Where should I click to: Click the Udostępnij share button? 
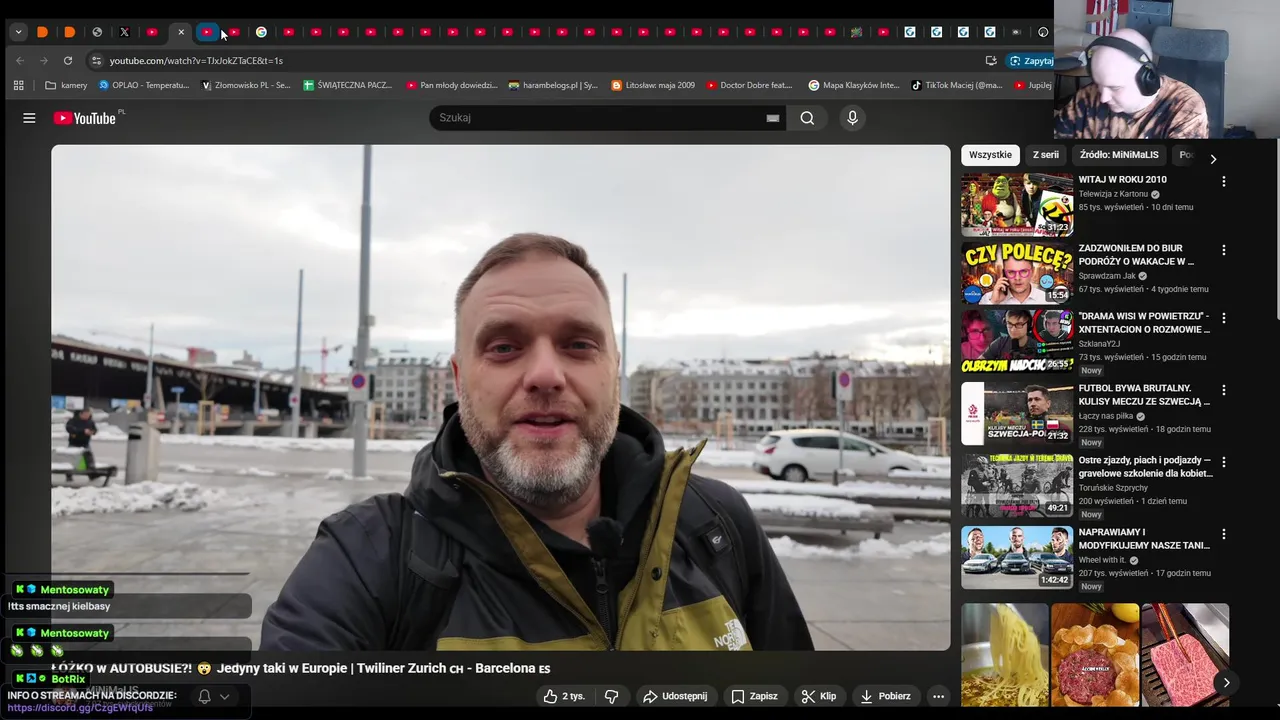click(x=675, y=696)
